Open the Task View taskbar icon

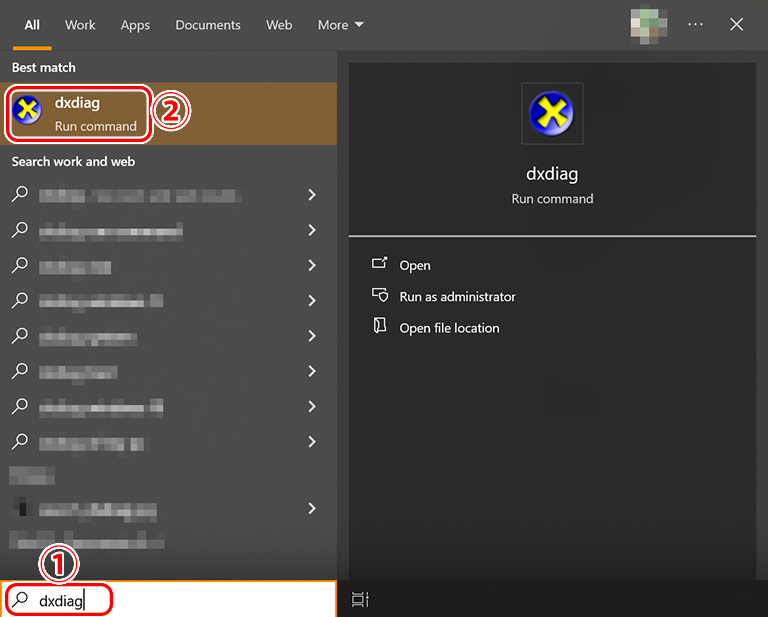360,599
